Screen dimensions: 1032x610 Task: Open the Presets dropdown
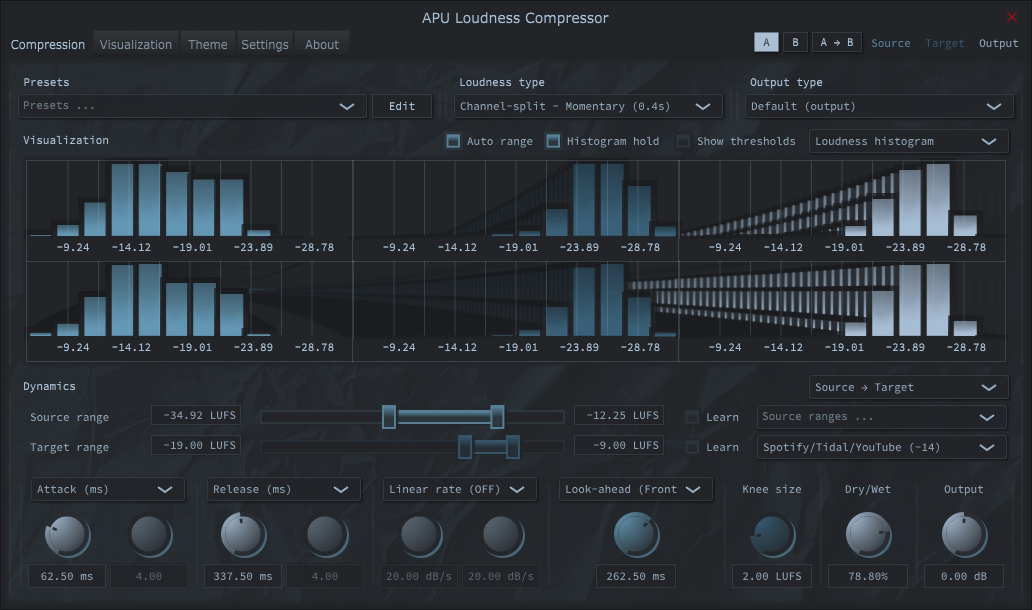tap(190, 105)
